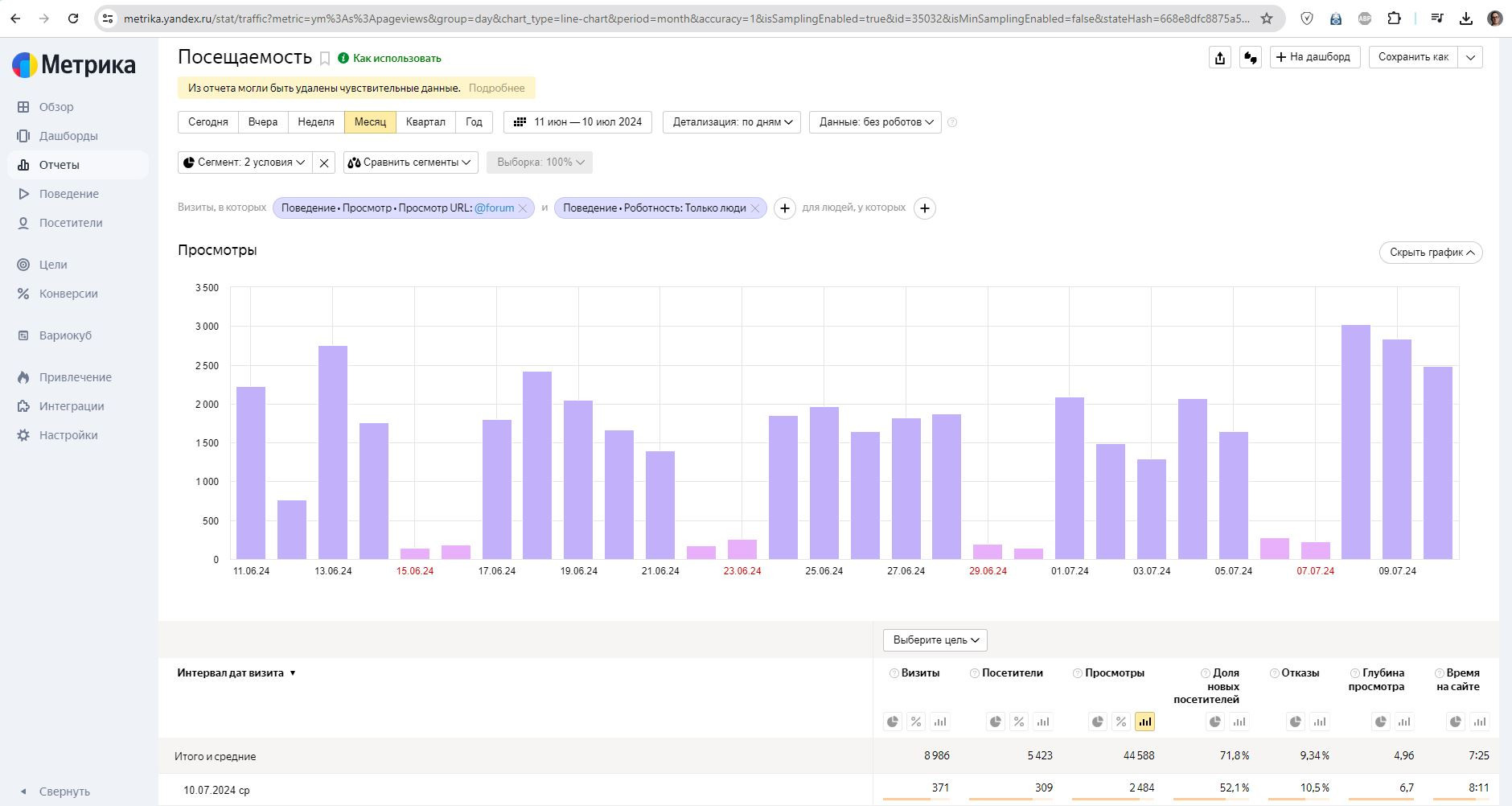Toggle percent icon under Посетители column
Viewport: 1512px width, 806px height.
(x=1019, y=722)
